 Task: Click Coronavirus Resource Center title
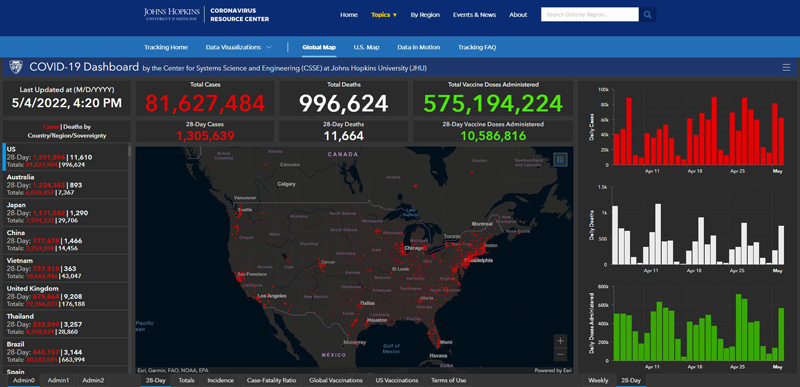pyautogui.click(x=240, y=14)
